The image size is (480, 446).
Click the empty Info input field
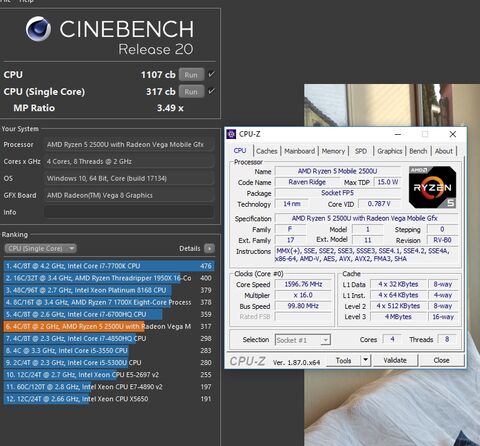pyautogui.click(x=129, y=212)
